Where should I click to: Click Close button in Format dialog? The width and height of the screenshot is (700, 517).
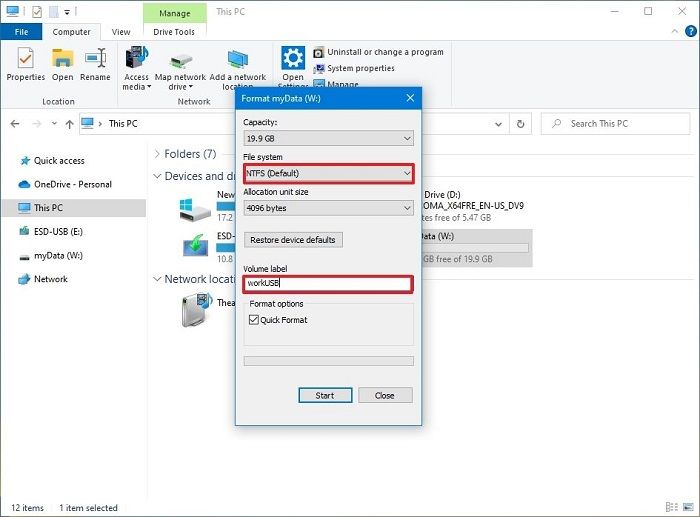[x=385, y=395]
